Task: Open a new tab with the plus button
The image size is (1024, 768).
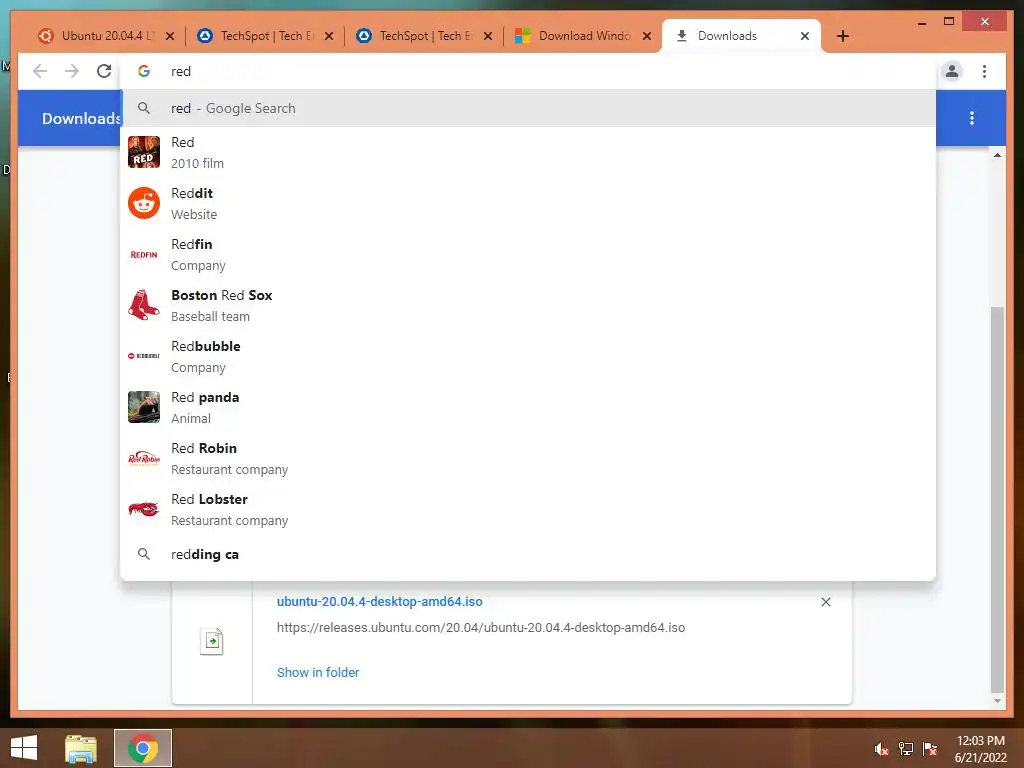Action: point(842,36)
